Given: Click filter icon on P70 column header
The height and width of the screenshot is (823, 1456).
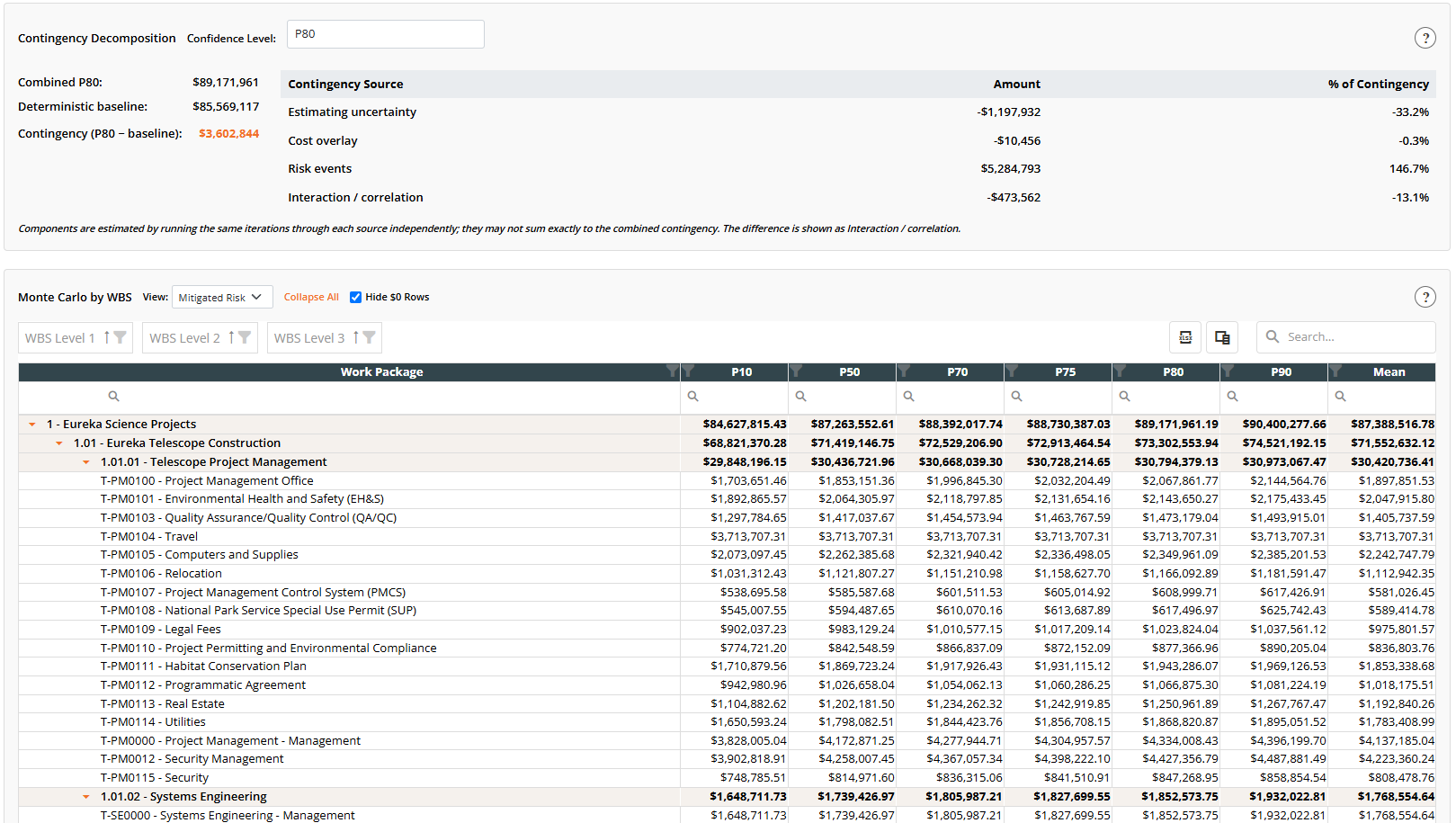Looking at the screenshot, I should click(905, 371).
